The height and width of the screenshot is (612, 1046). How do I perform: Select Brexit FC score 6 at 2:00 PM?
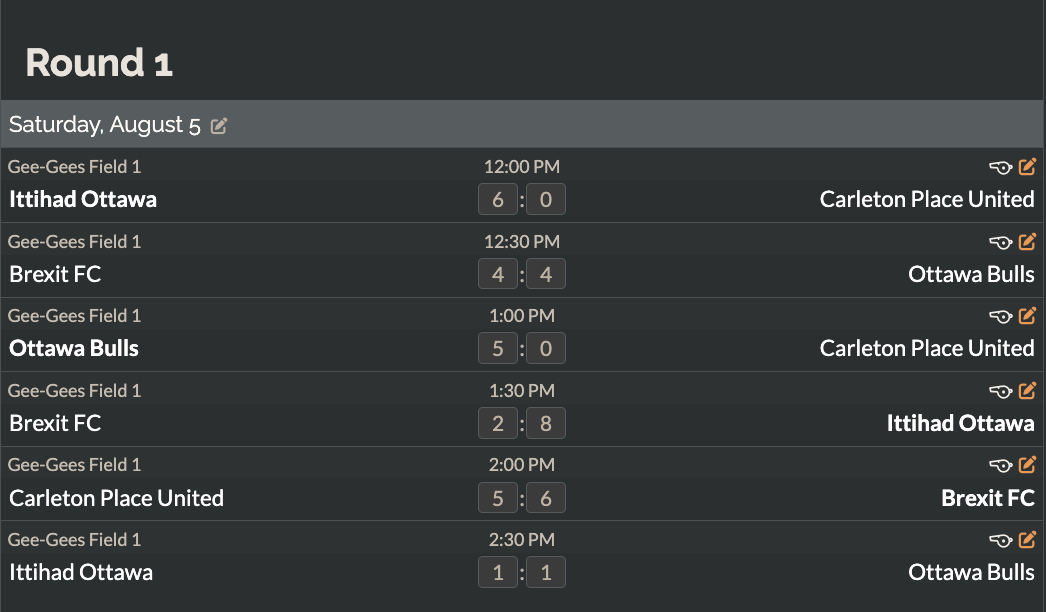pos(546,498)
